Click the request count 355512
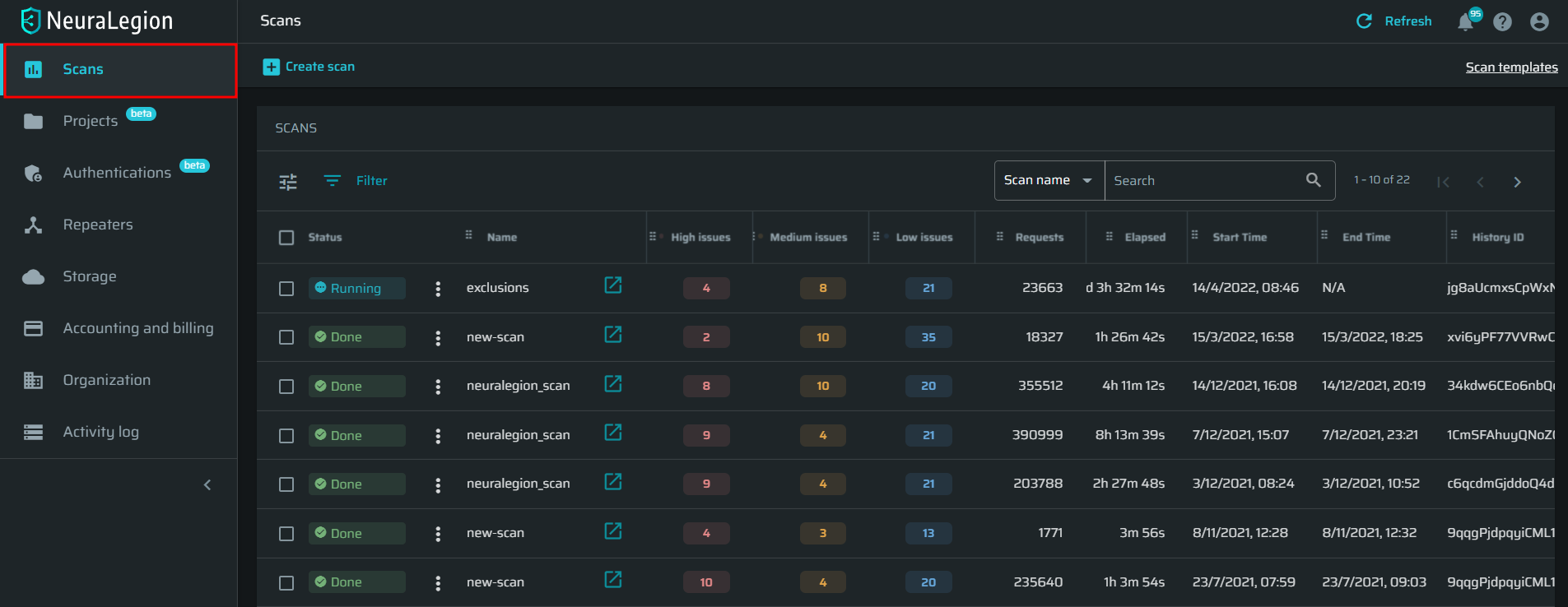 click(x=1040, y=386)
